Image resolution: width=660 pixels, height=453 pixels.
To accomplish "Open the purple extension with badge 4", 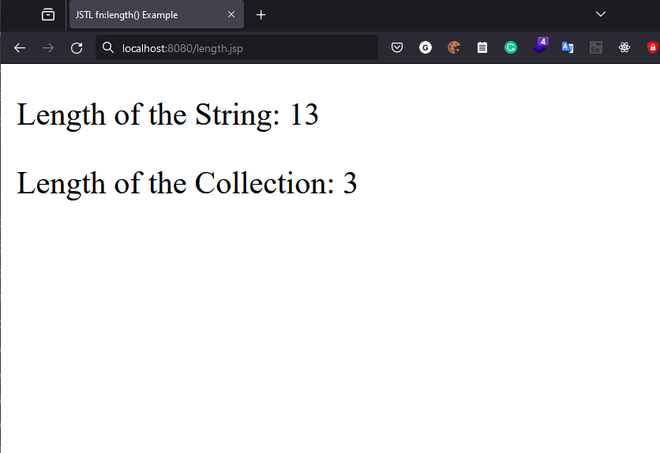I will (540, 46).
